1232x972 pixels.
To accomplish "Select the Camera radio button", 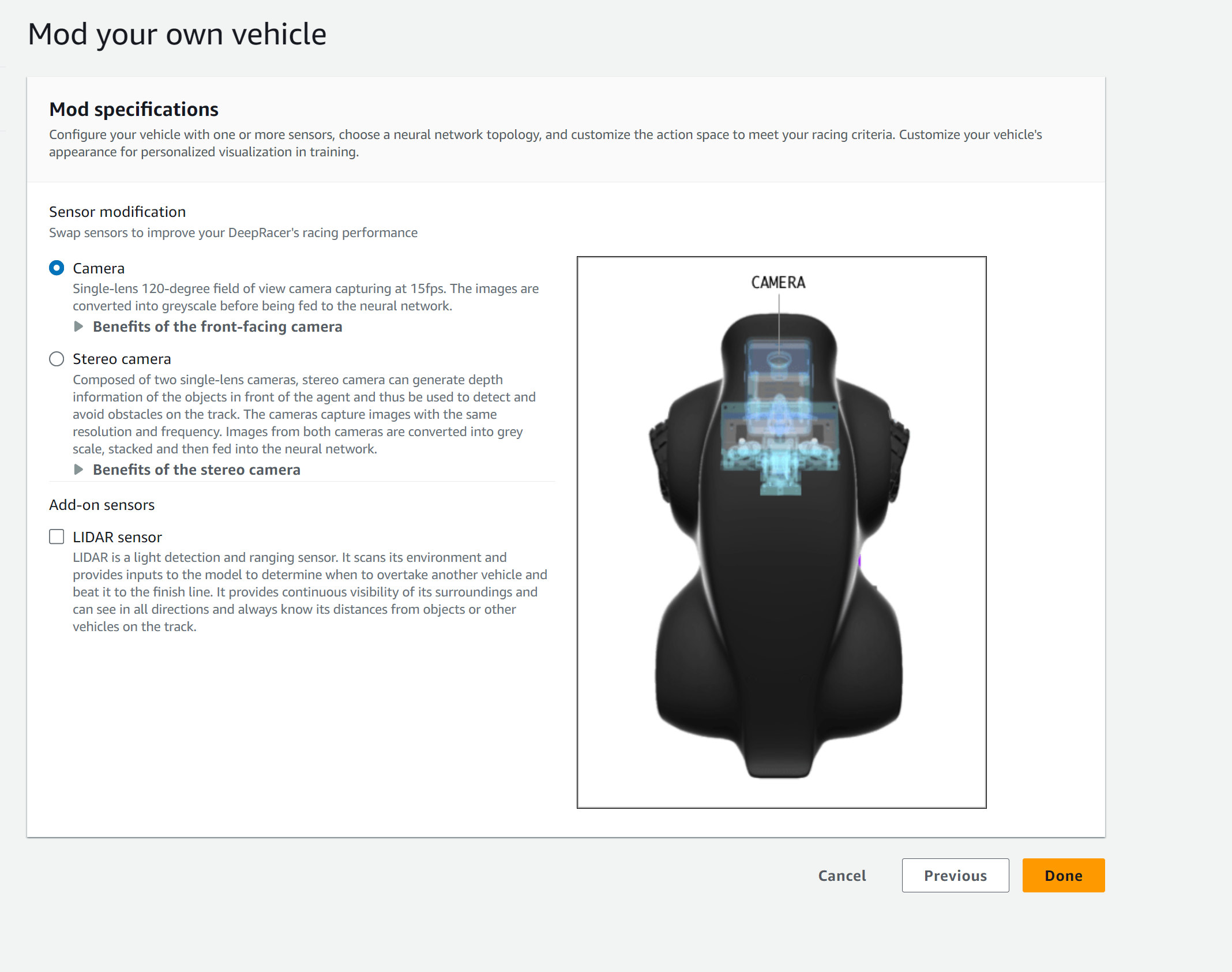I will tap(57, 268).
